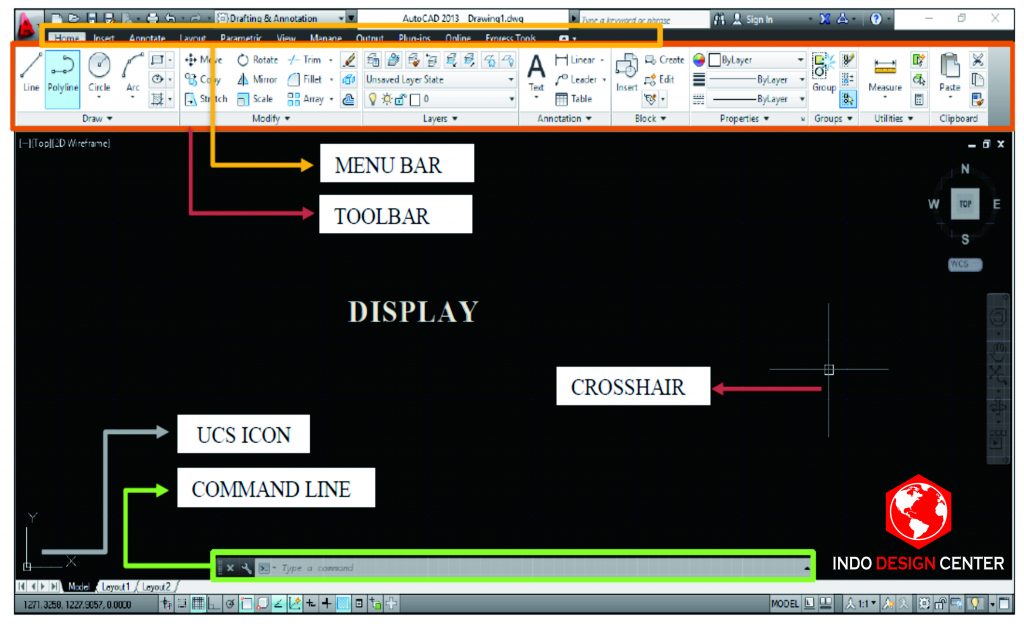Toggle layer freeze sun icon

[386, 99]
